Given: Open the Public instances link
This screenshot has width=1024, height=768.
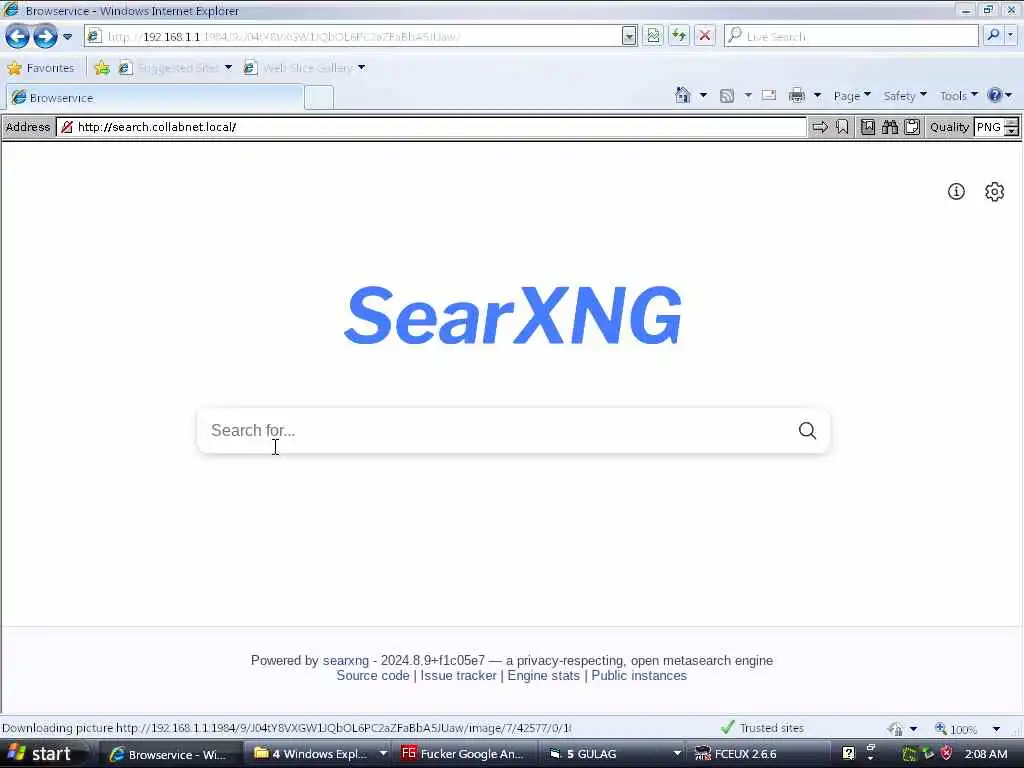Looking at the screenshot, I should click(x=639, y=676).
